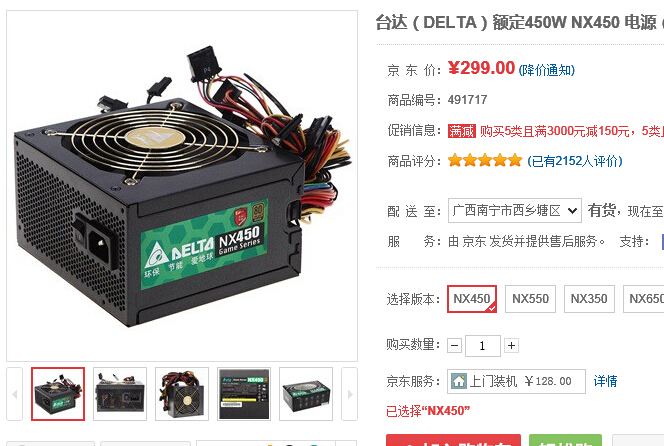Select the spec label thumbnail
Viewport: 664px width, 446px height.
pos(244,394)
